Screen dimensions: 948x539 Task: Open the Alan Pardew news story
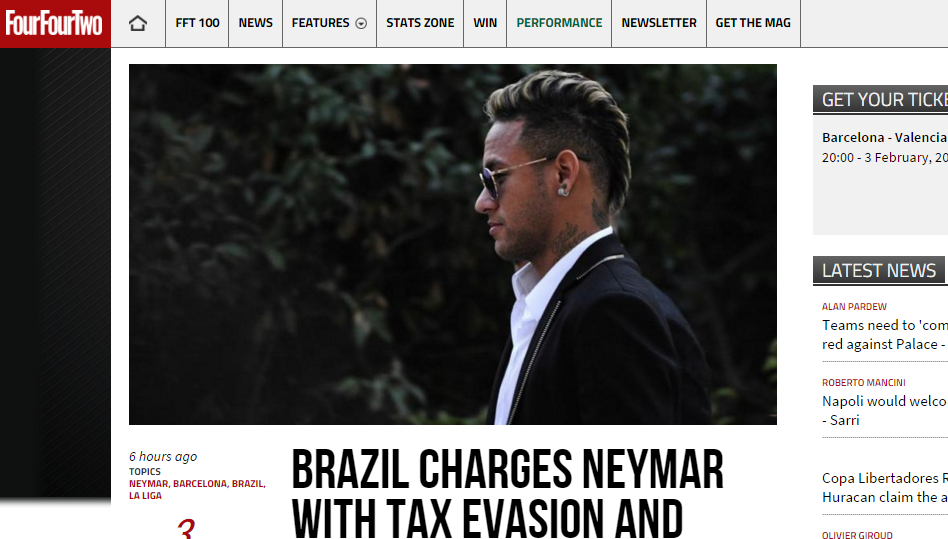coord(885,334)
